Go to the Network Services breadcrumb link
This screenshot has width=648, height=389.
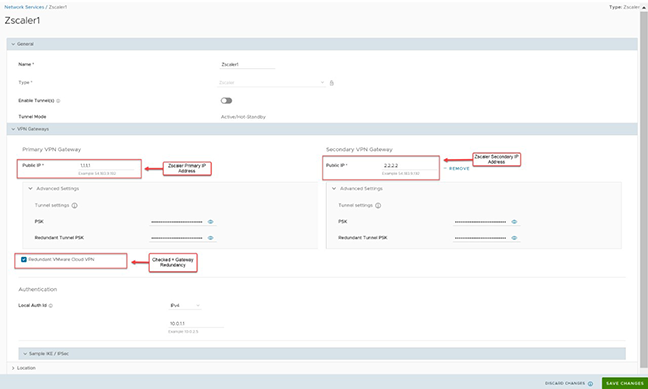pyautogui.click(x=24, y=7)
